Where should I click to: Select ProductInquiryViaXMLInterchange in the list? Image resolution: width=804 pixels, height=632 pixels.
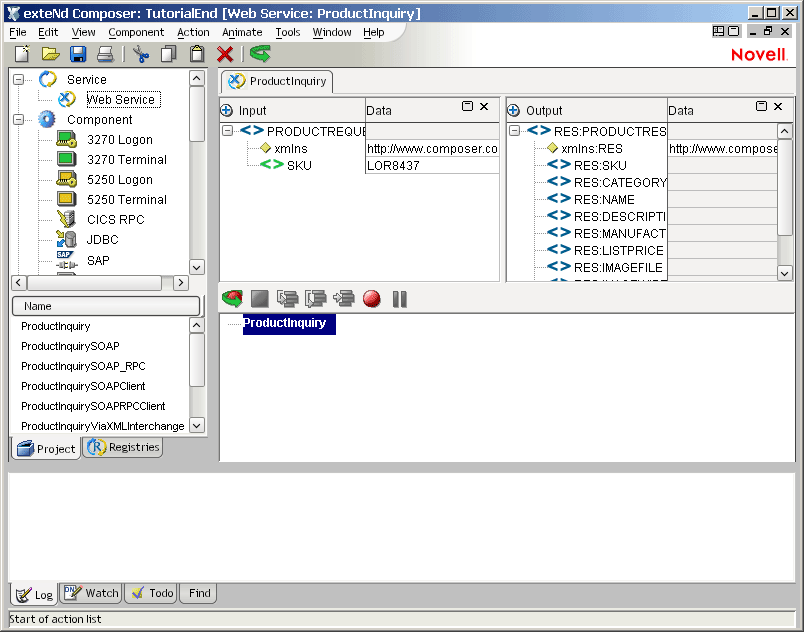click(x=103, y=426)
